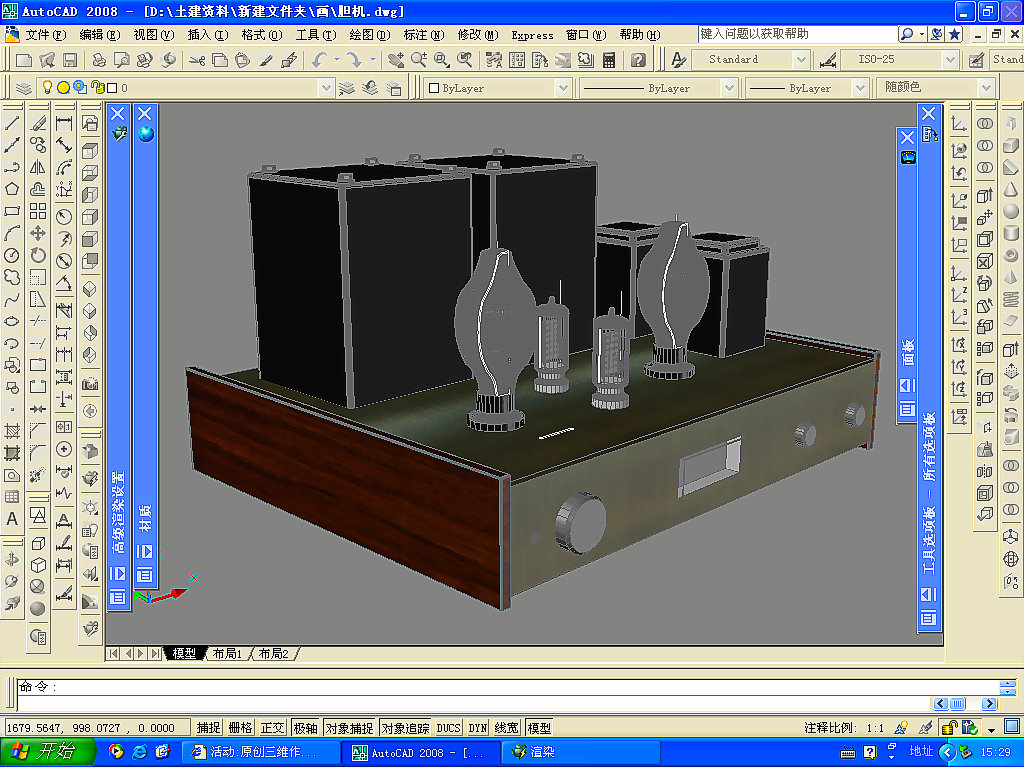This screenshot has width=1024, height=768.
Task: Click the Match Properties brush icon
Action: click(266, 60)
